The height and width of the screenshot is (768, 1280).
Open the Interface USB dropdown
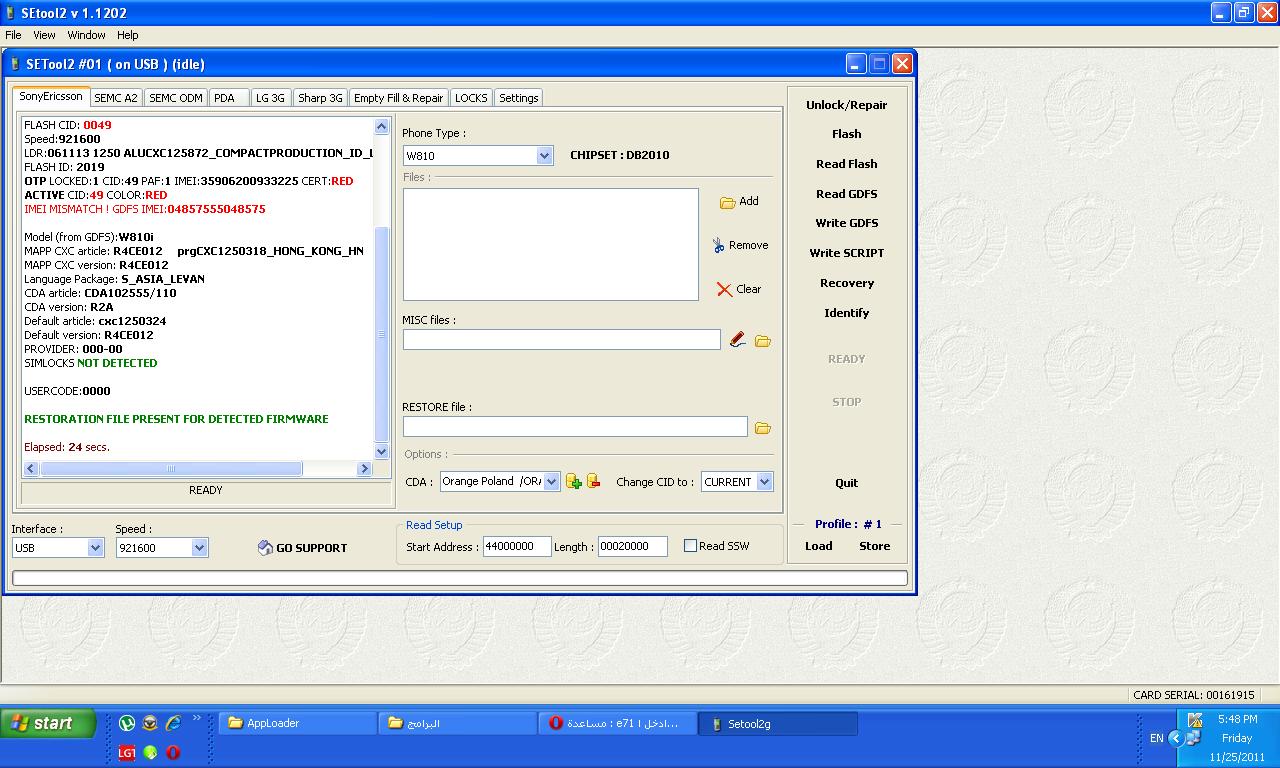(95, 547)
